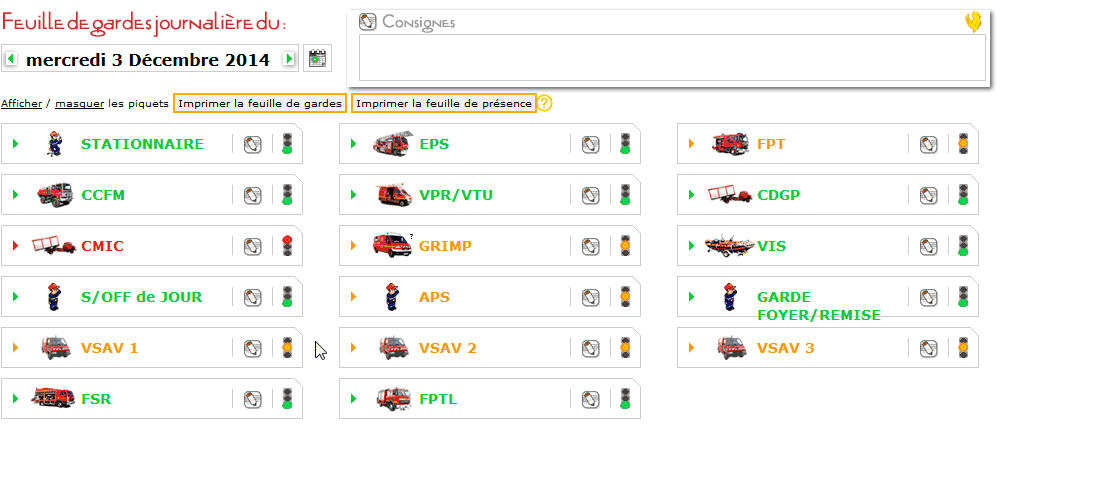Click the VIS rescue boat icon

pos(730,245)
